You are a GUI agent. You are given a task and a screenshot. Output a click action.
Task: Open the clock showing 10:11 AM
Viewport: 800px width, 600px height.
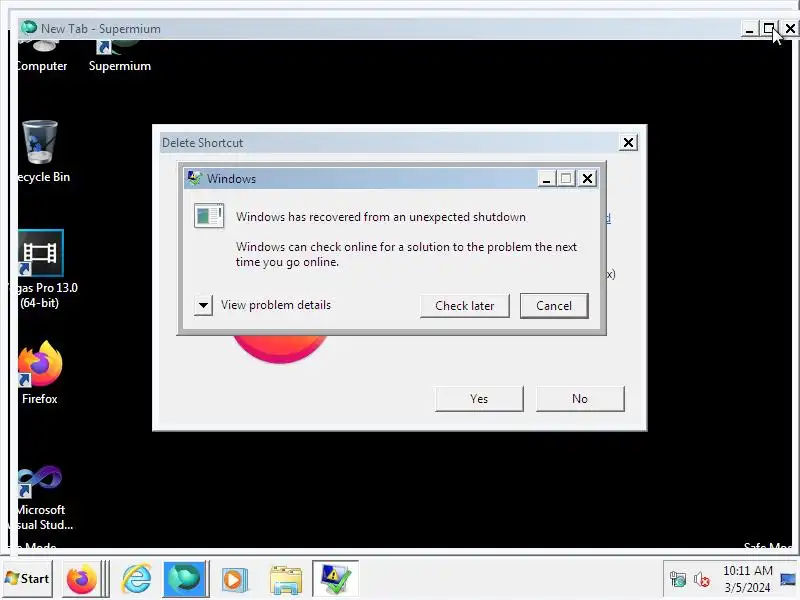tap(747, 579)
